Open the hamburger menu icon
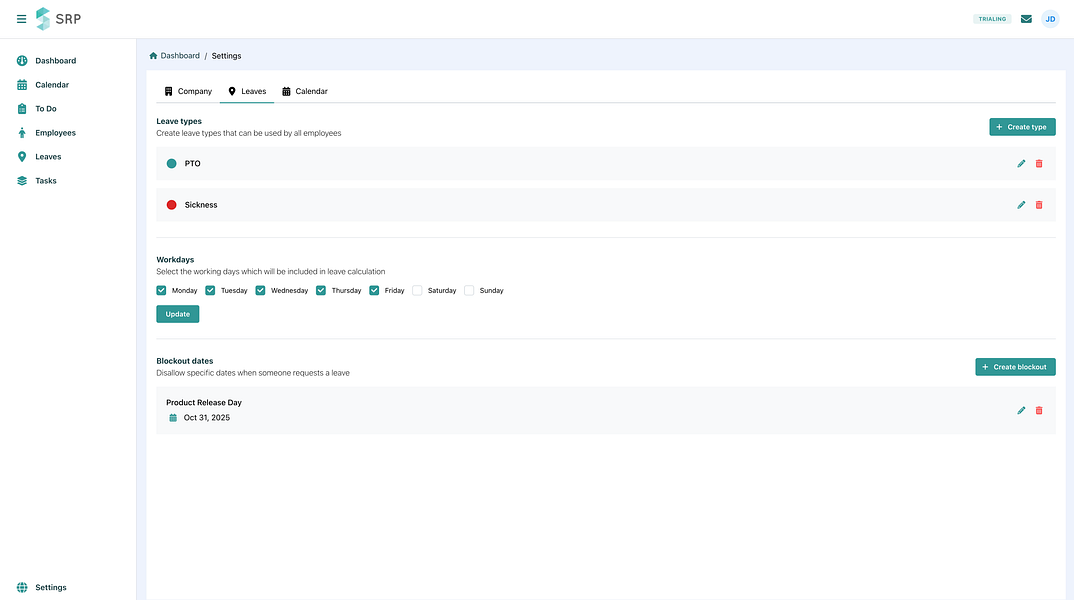1074x600 pixels. pos(21,19)
